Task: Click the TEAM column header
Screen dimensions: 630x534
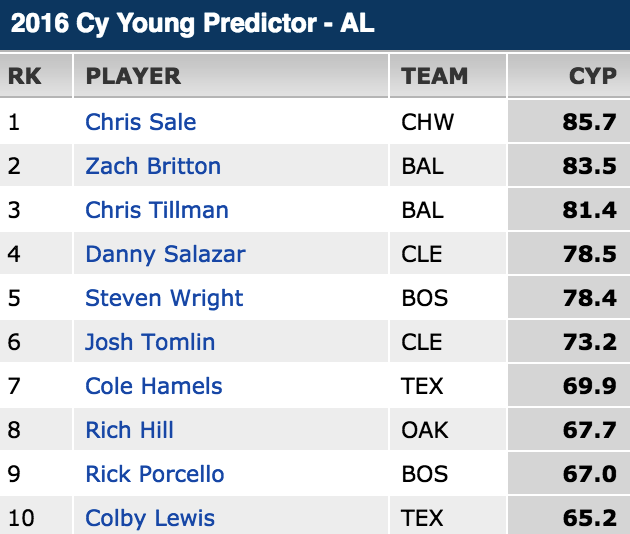Action: (434, 76)
